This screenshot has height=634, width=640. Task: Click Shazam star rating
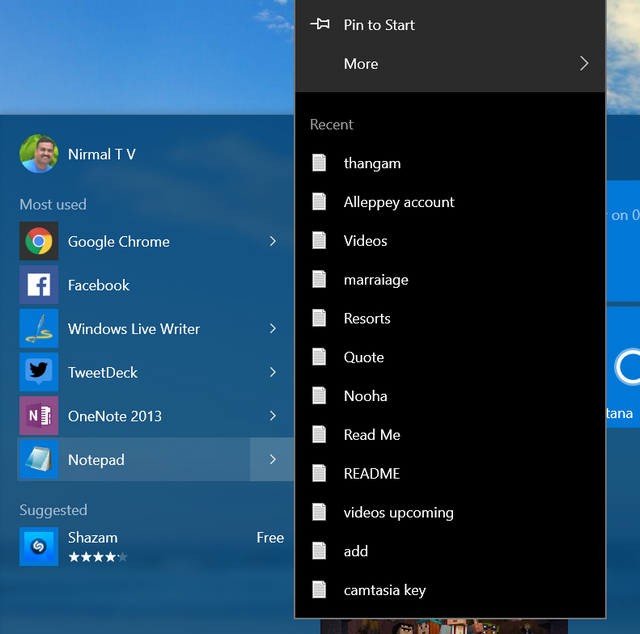pos(98,557)
